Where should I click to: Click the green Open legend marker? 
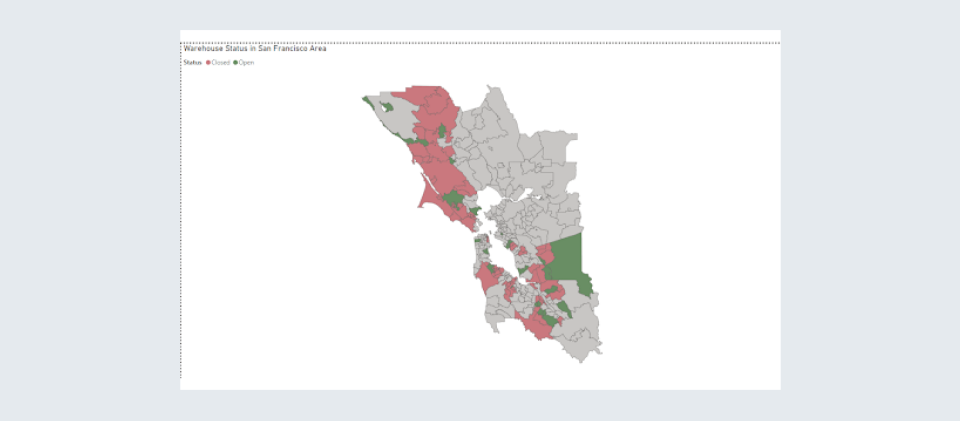coord(235,62)
